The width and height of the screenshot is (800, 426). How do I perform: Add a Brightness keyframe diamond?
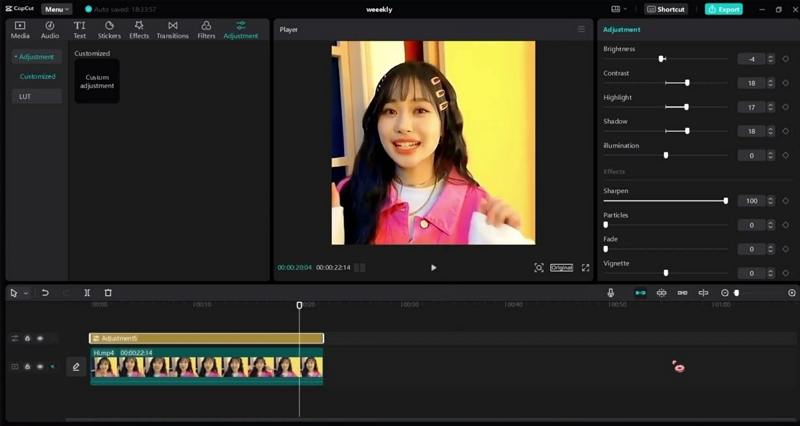pyautogui.click(x=786, y=59)
